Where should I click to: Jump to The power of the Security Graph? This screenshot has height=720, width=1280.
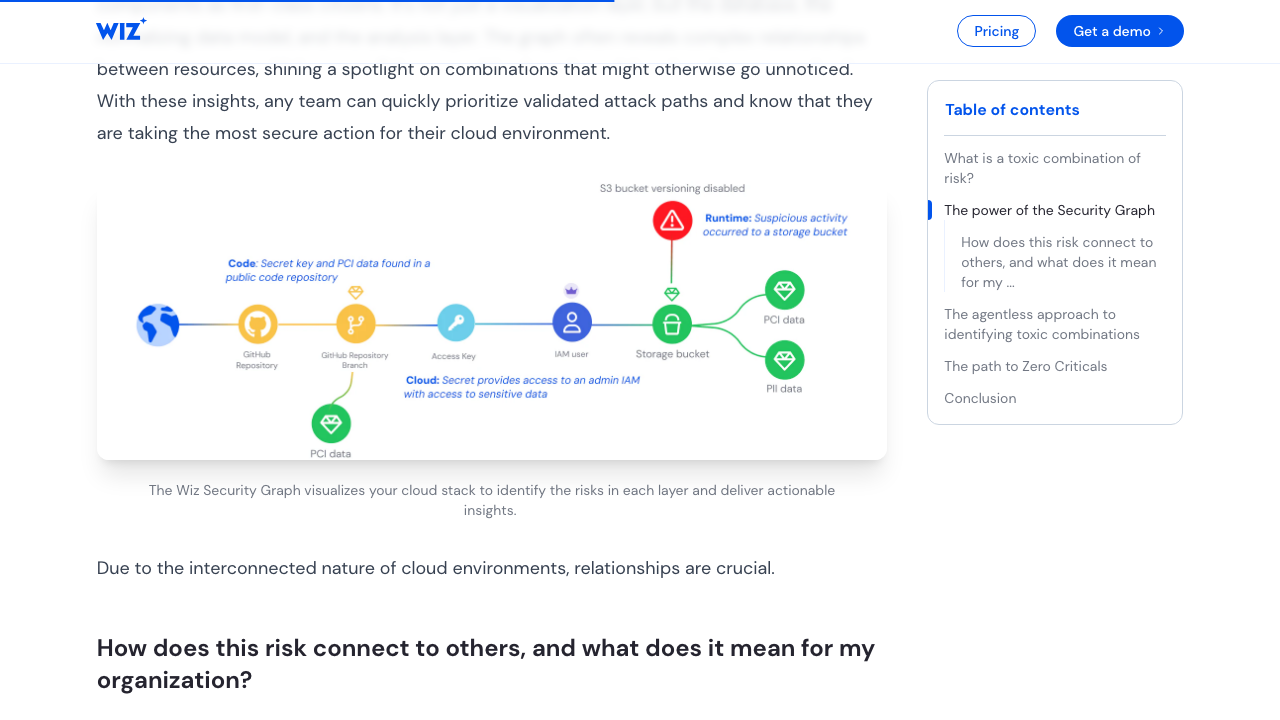coord(1049,210)
